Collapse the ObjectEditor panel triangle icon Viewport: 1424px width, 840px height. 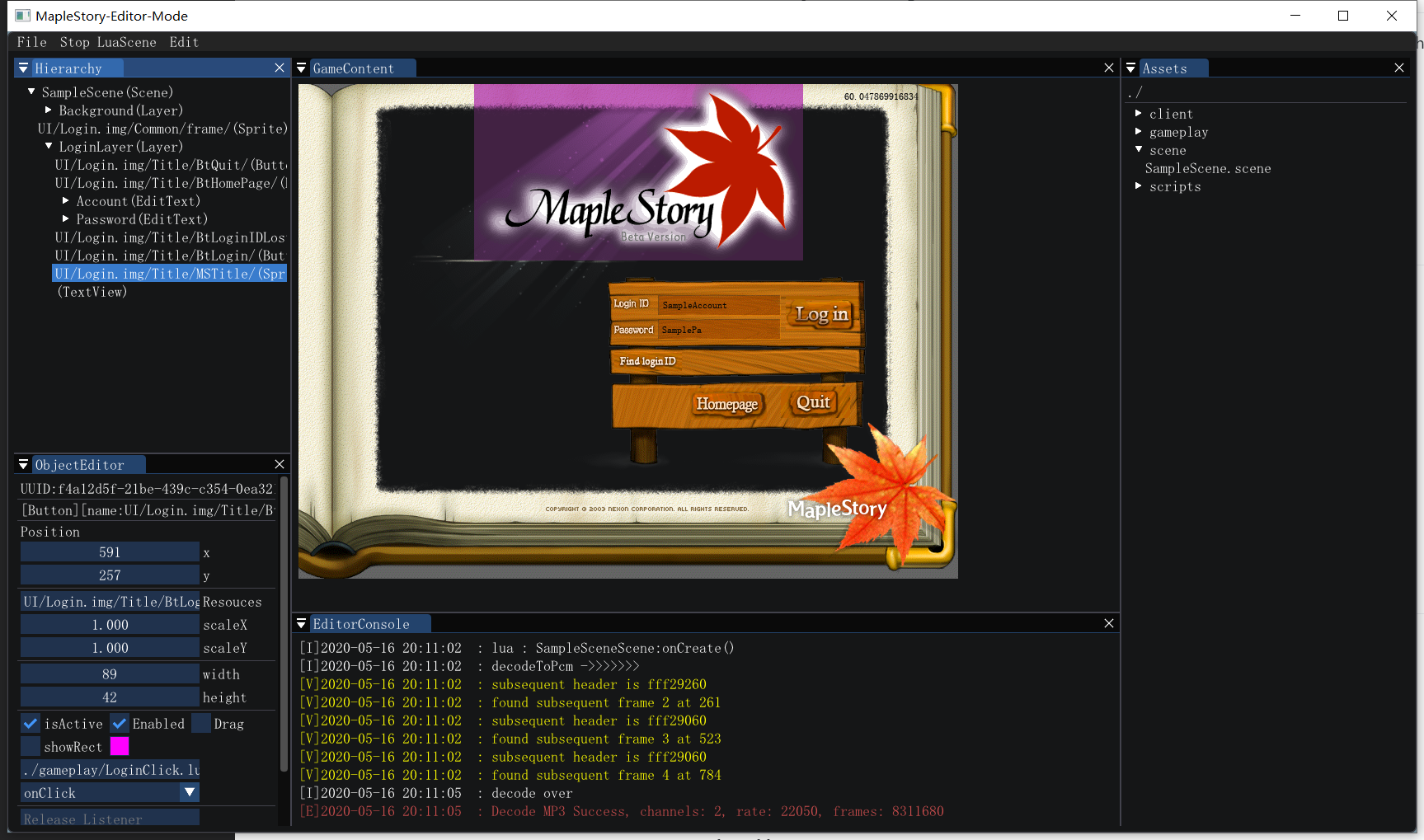(x=23, y=465)
